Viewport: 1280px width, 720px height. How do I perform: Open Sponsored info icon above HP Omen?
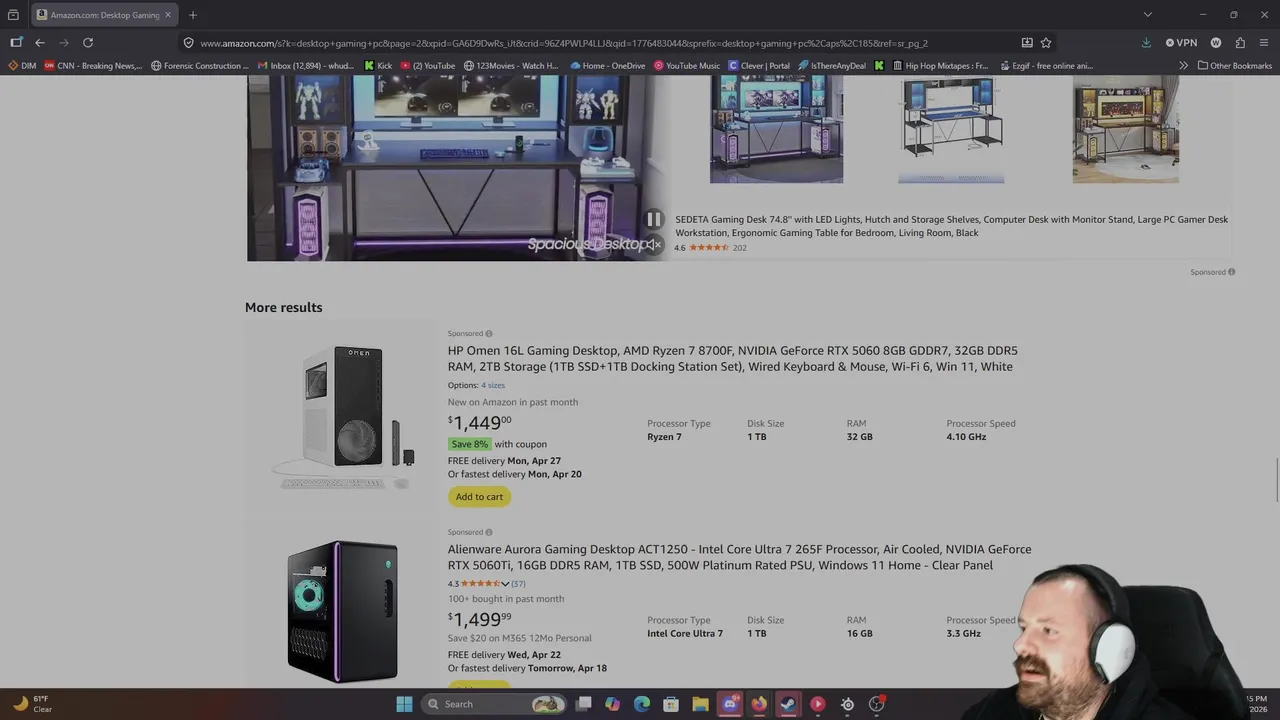pos(488,334)
